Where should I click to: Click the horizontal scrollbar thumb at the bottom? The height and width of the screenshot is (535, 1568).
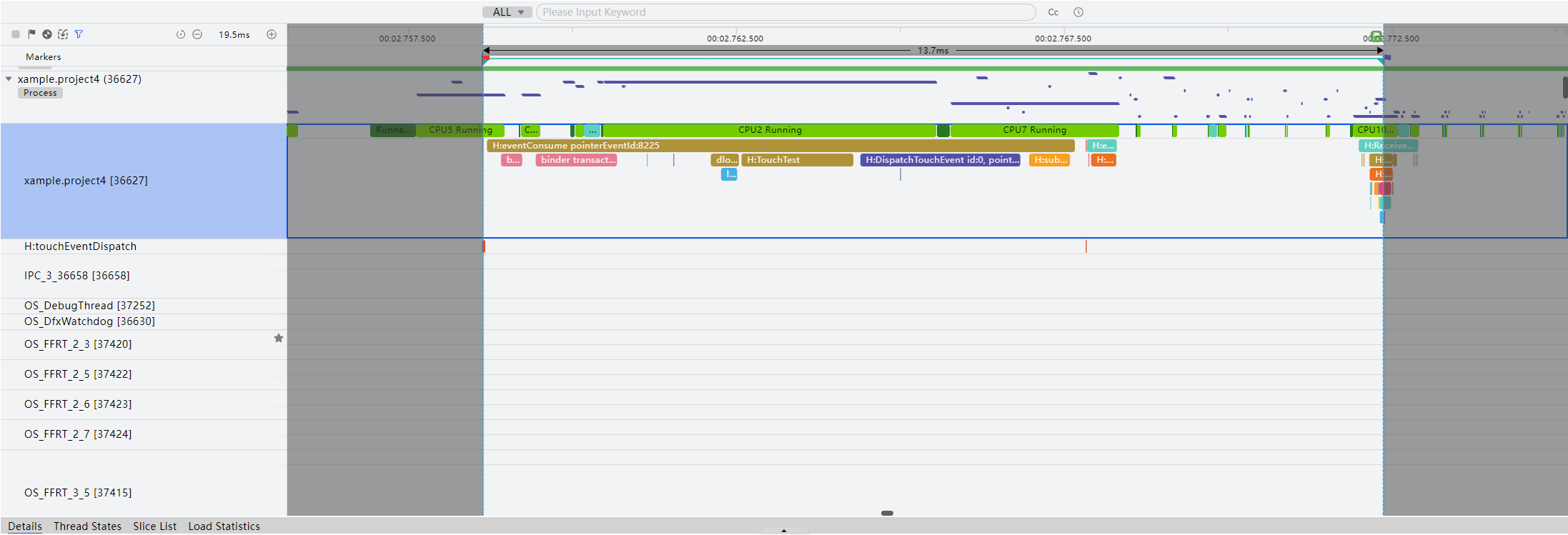[887, 513]
